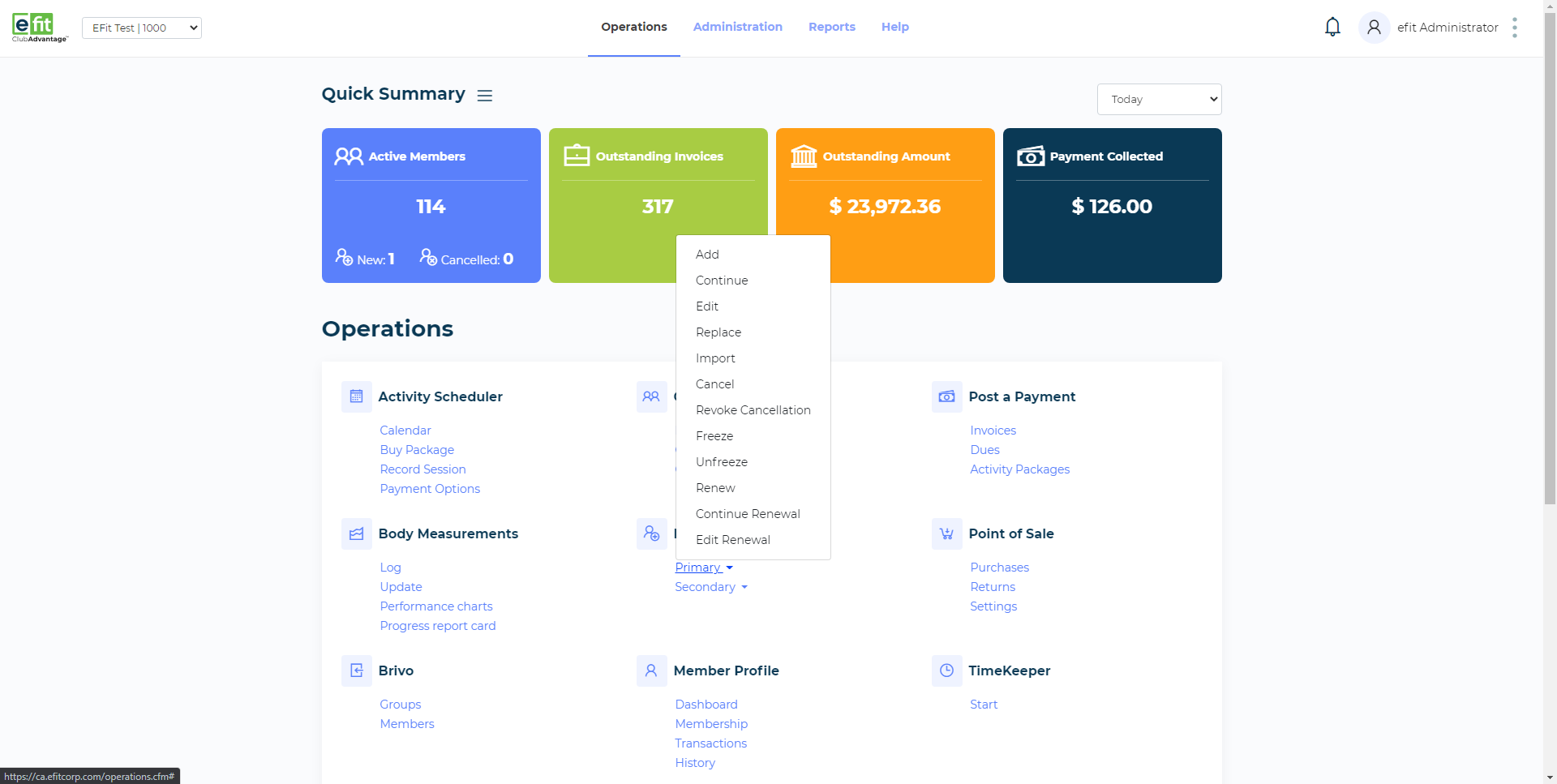Click the Post a Payment icon
Viewport: 1557px width, 784px height.
pyautogui.click(x=947, y=396)
